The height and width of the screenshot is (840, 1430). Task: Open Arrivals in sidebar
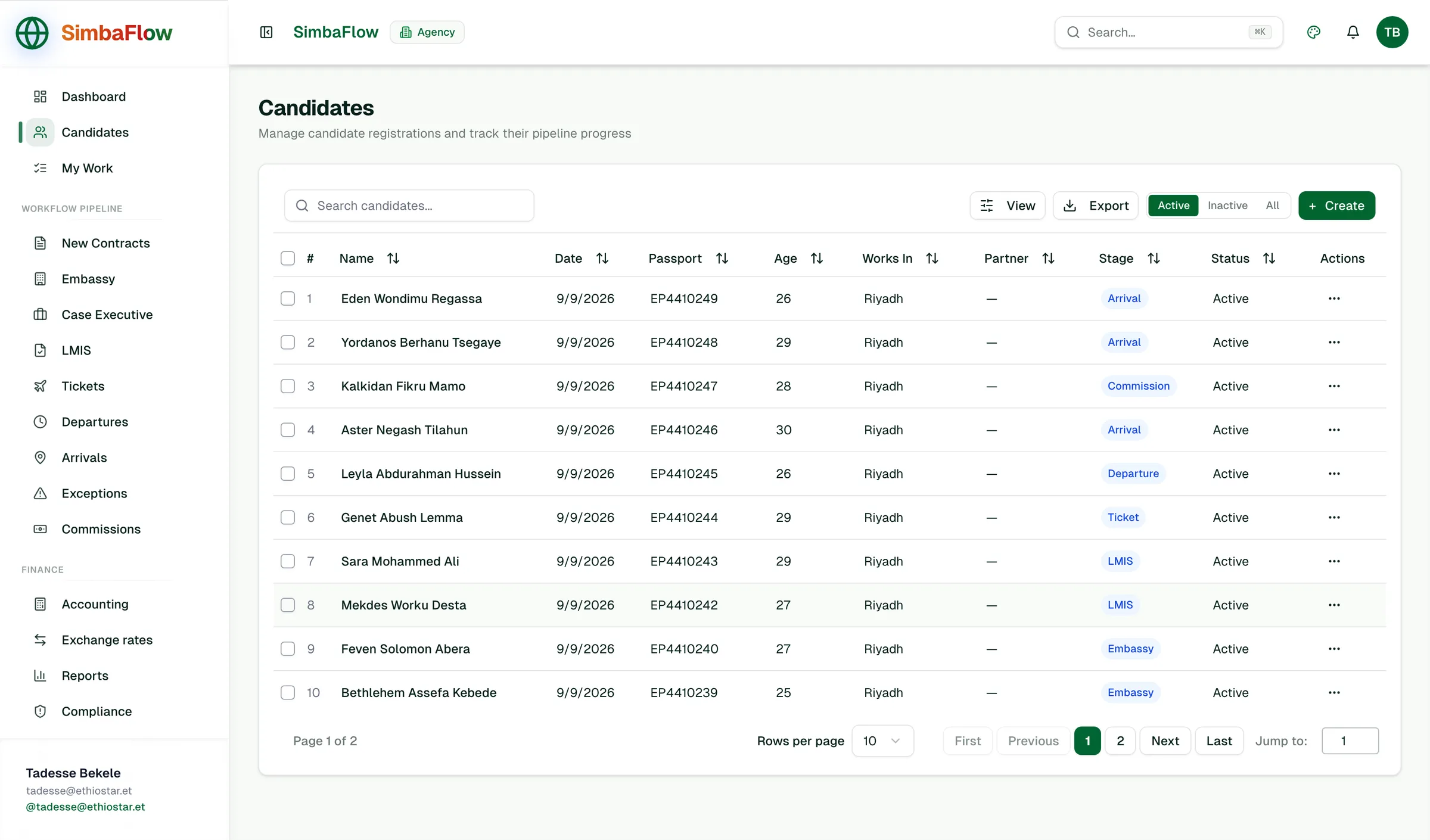[x=84, y=458]
